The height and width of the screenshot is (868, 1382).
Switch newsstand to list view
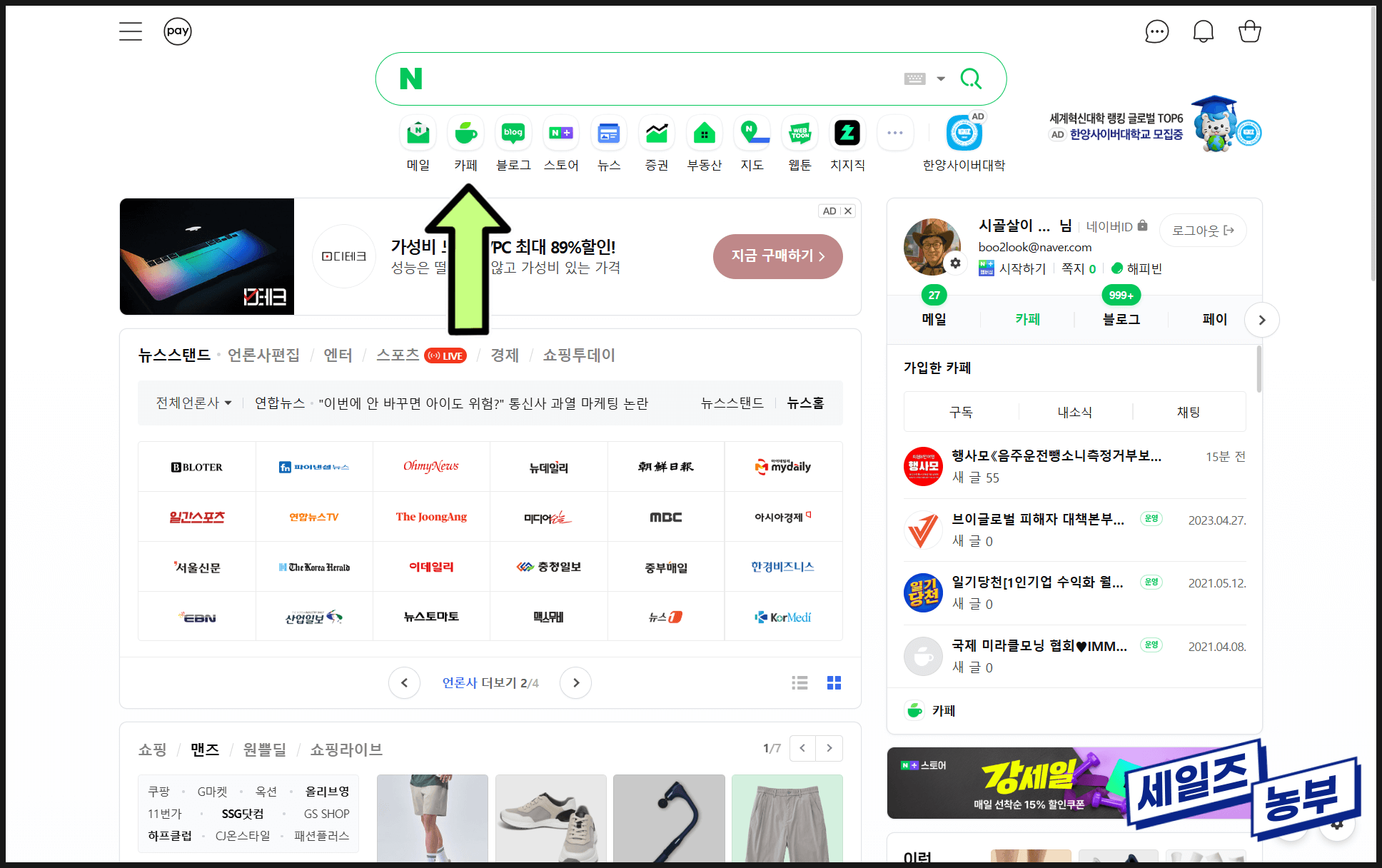point(800,683)
